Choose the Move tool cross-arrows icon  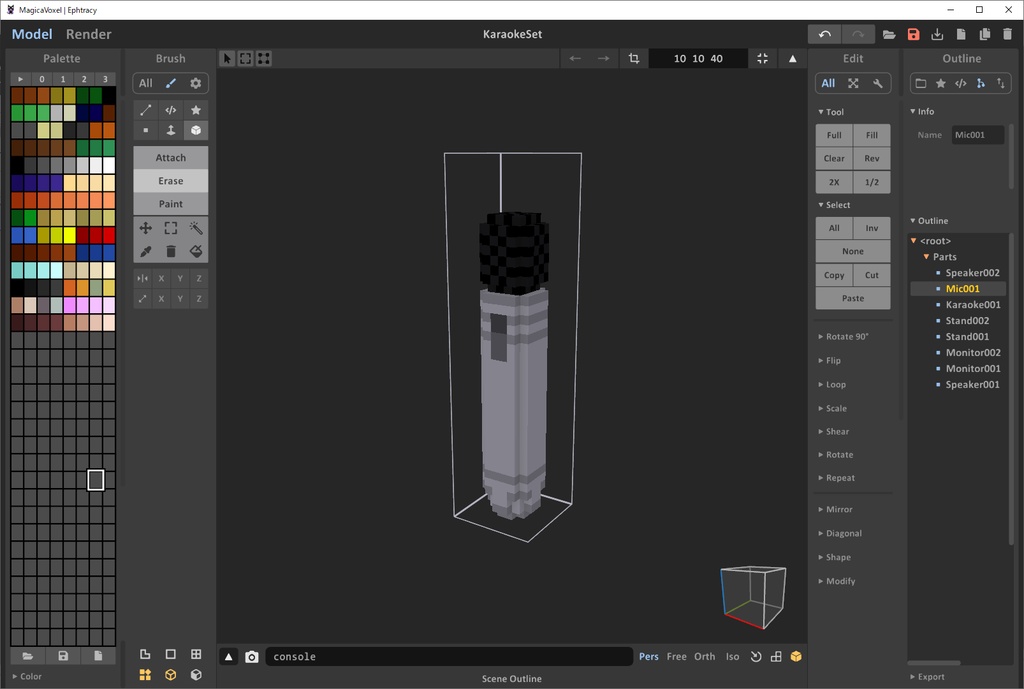pyautogui.click(x=146, y=228)
